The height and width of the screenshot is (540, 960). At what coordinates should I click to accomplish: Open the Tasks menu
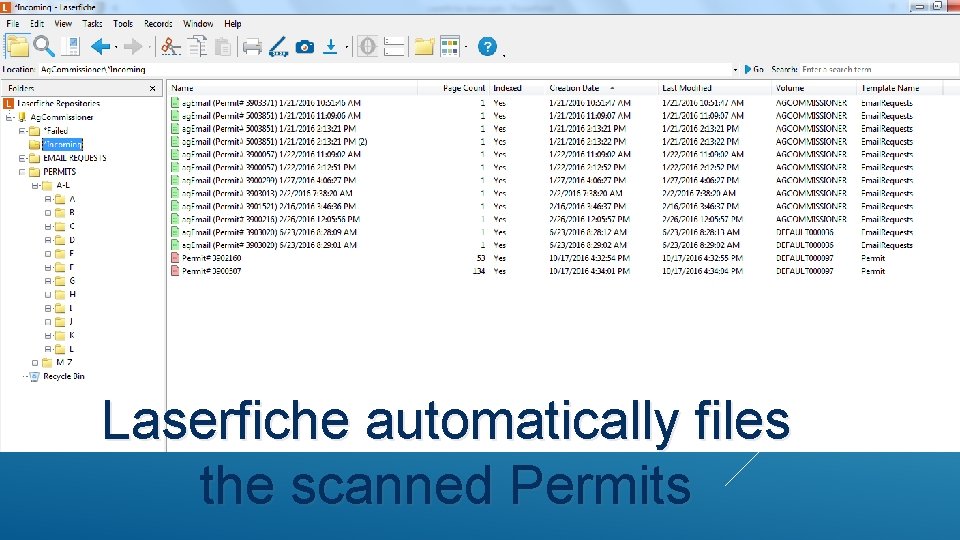click(92, 24)
